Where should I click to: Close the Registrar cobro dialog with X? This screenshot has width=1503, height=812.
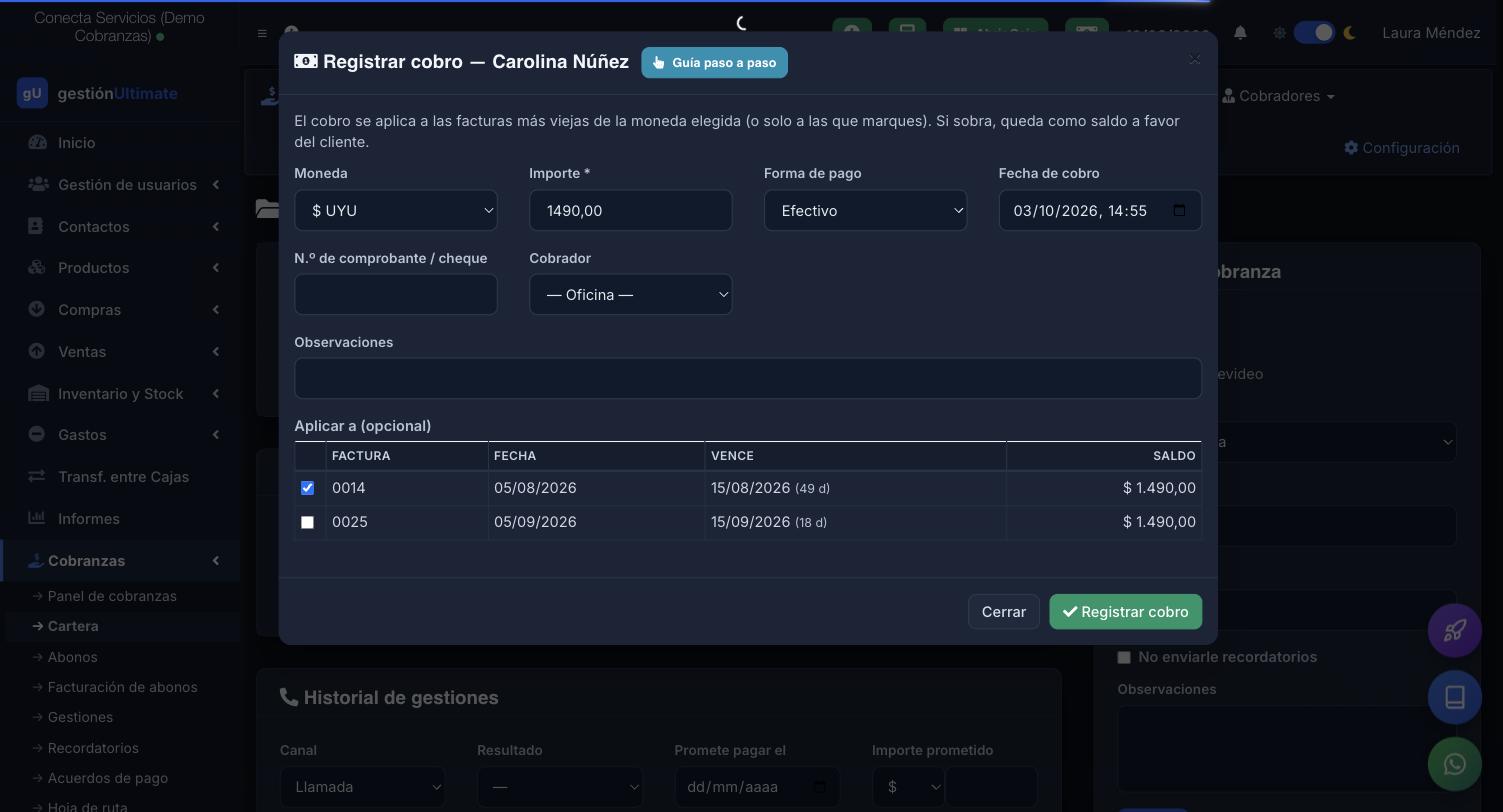(x=1194, y=59)
